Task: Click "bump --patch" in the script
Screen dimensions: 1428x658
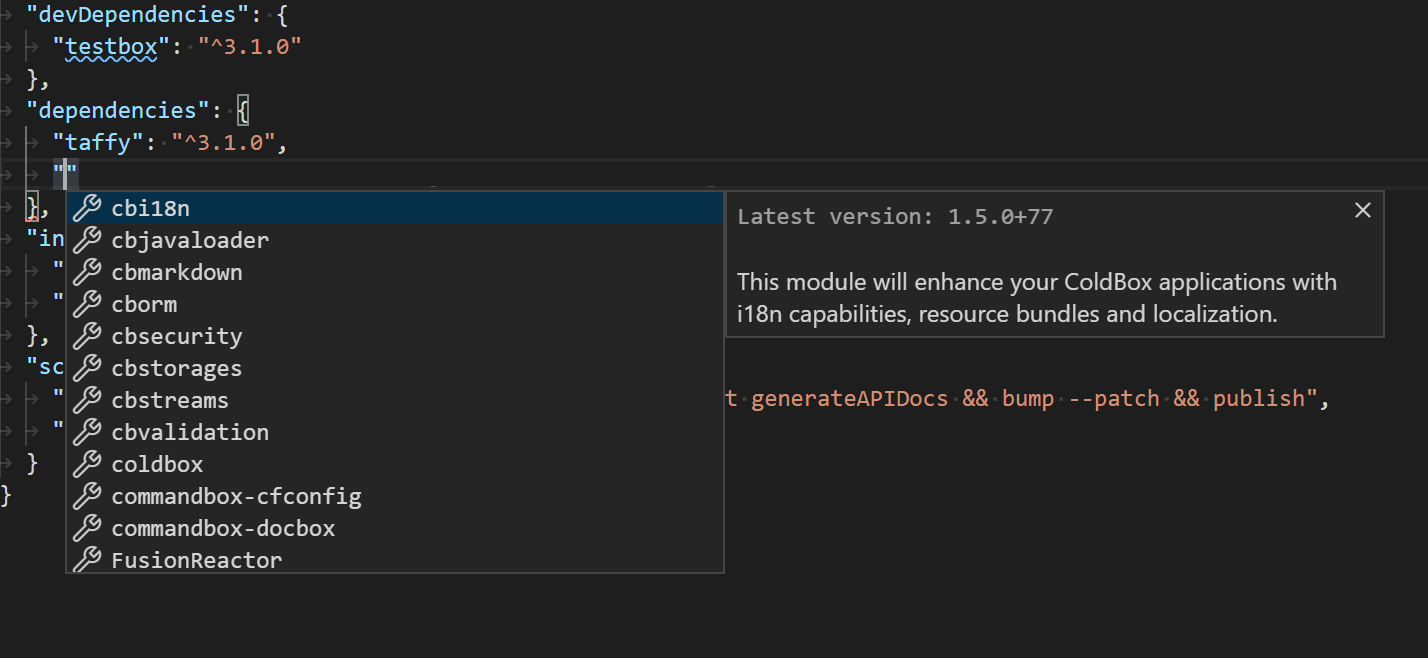Action: click(1079, 398)
